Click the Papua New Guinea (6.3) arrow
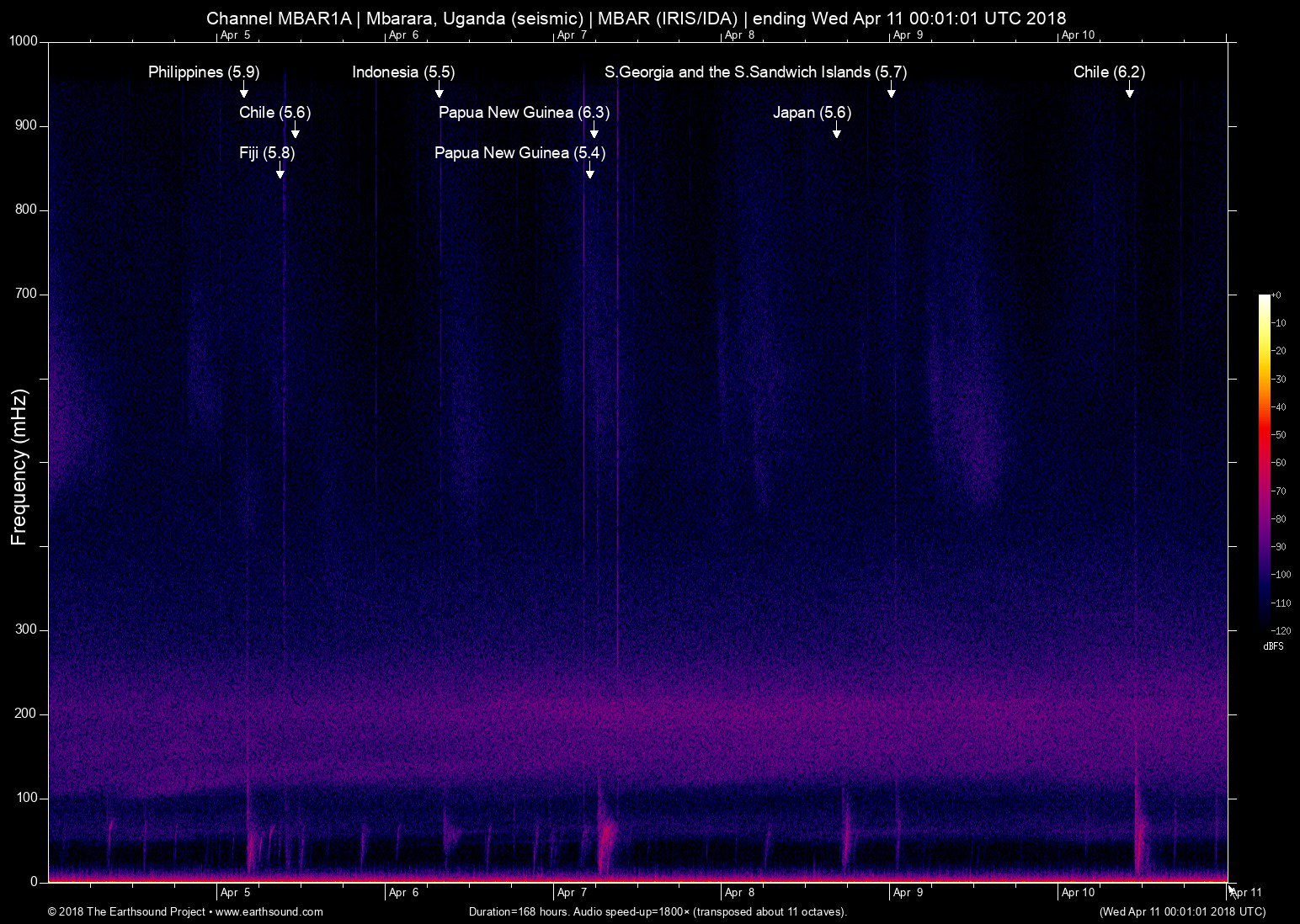 coord(594,130)
